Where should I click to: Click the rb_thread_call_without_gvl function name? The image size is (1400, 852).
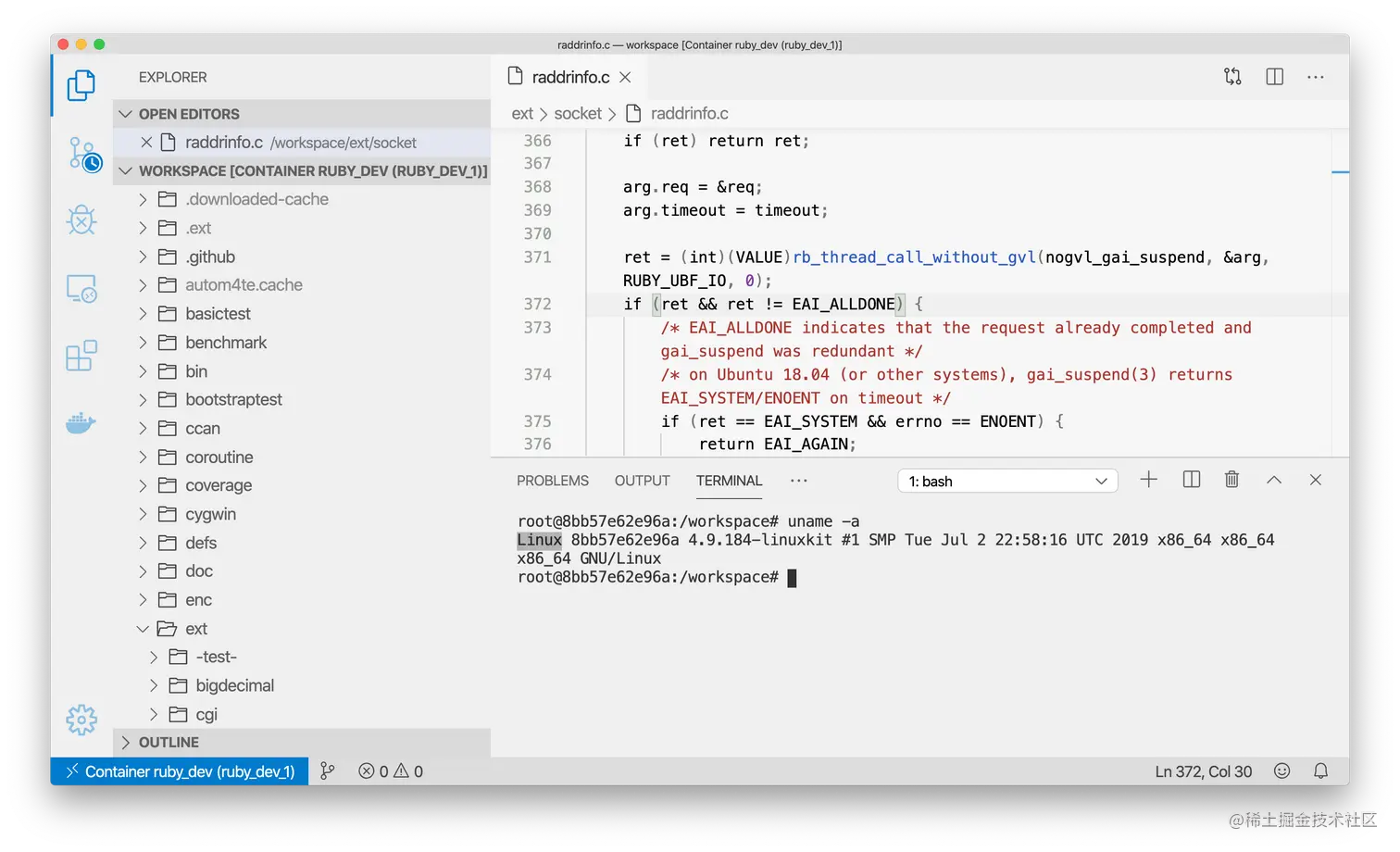tap(915, 257)
